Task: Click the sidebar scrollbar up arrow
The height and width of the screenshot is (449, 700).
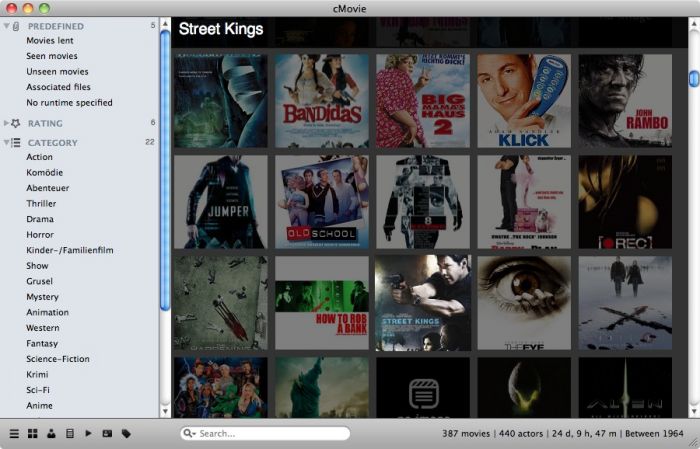Action: pyautogui.click(x=165, y=23)
